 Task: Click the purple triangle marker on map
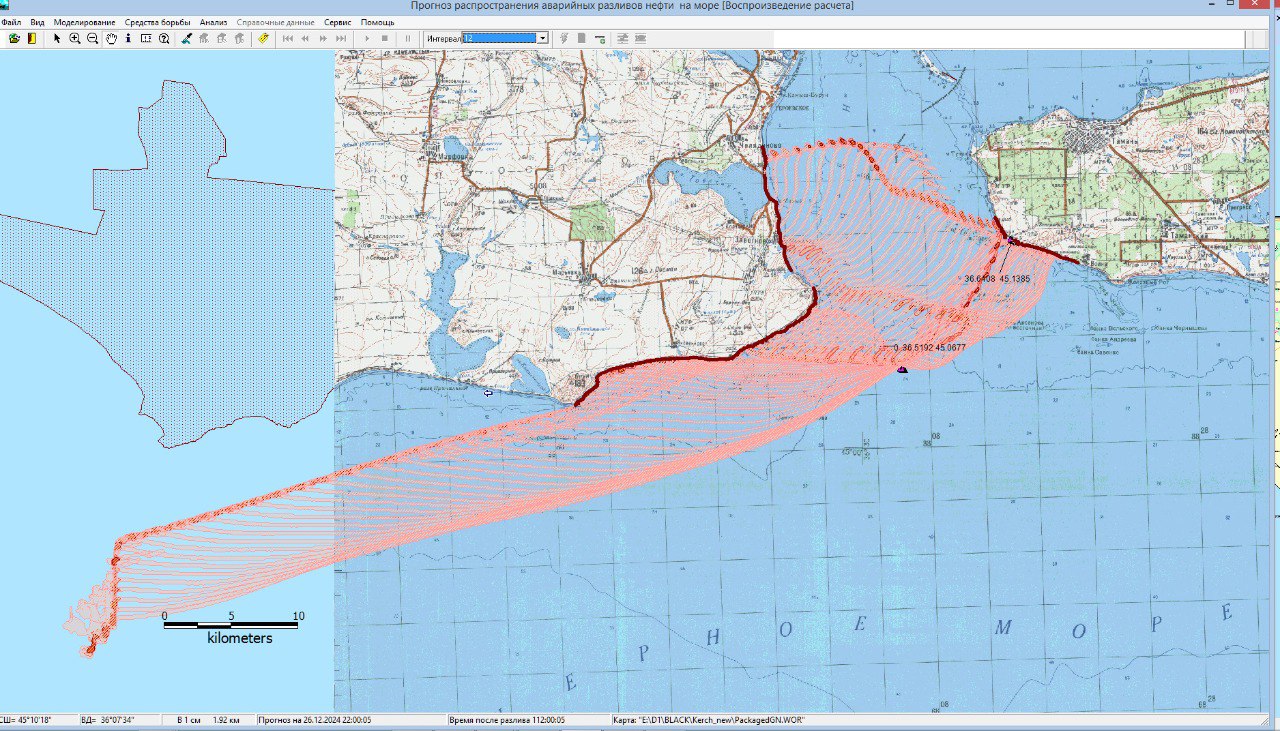tap(902, 370)
